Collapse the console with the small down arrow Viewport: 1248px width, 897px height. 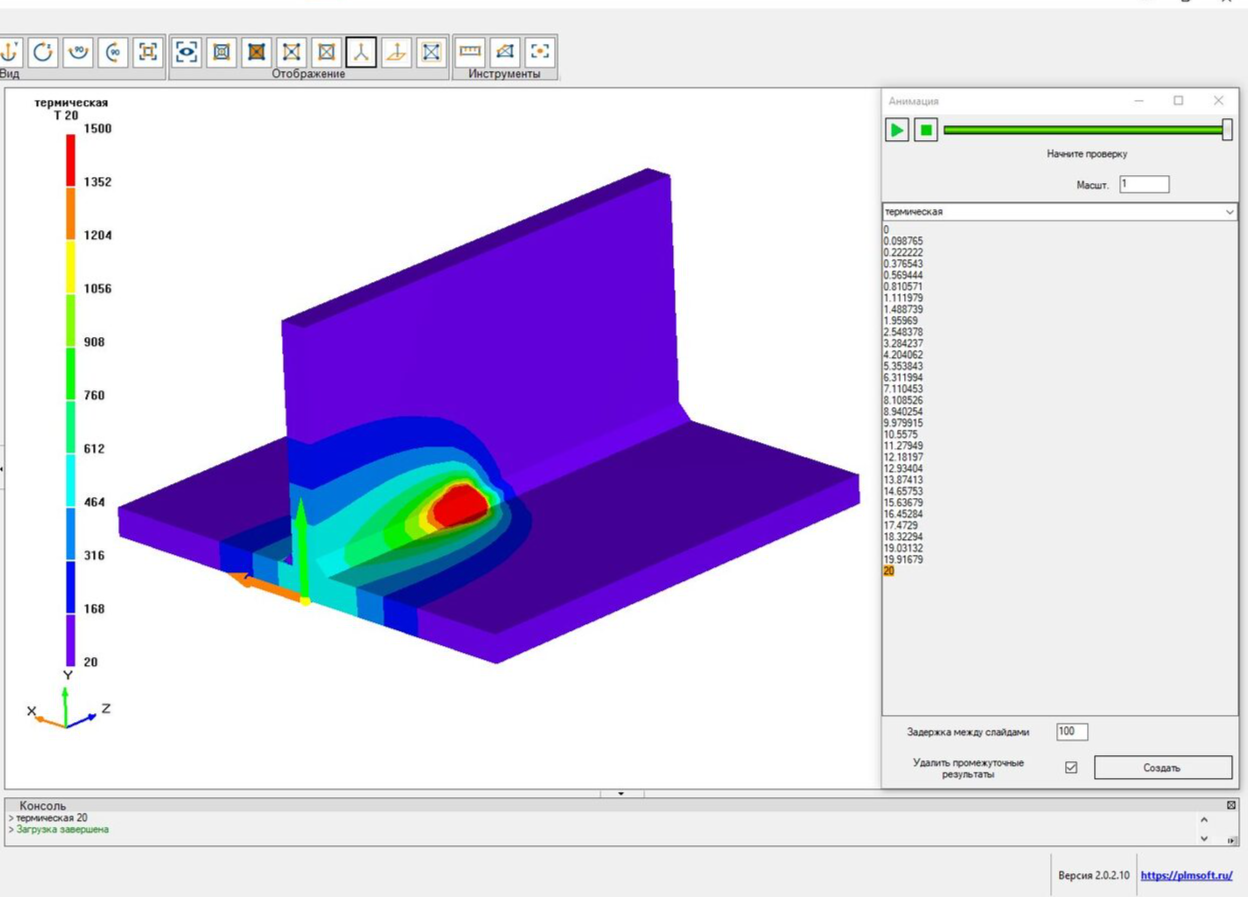[621, 794]
